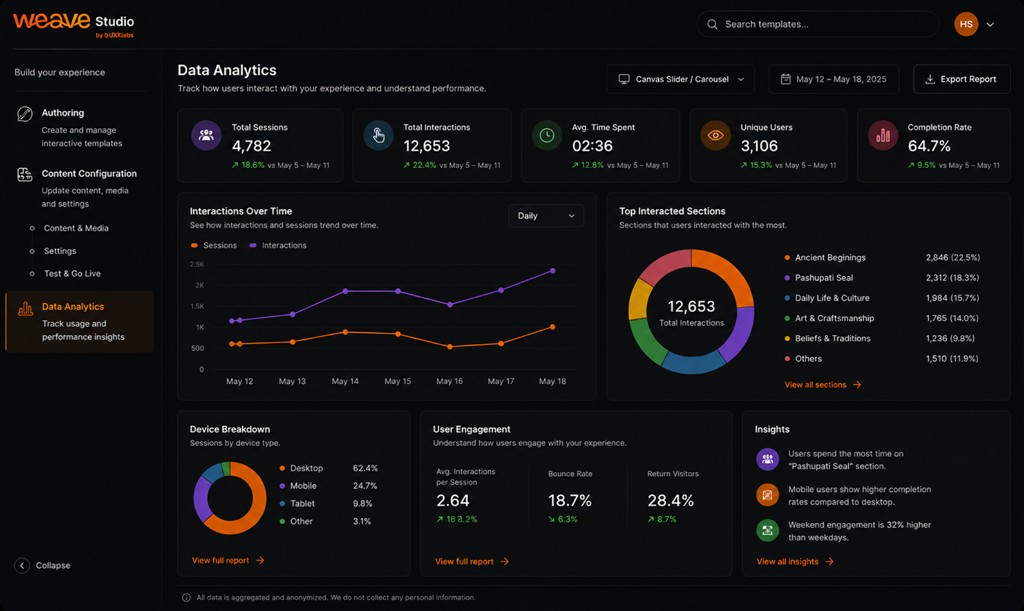Viewport: 1024px width, 611px height.
Task: Click the Weave Studio logo
Action: click(73, 24)
